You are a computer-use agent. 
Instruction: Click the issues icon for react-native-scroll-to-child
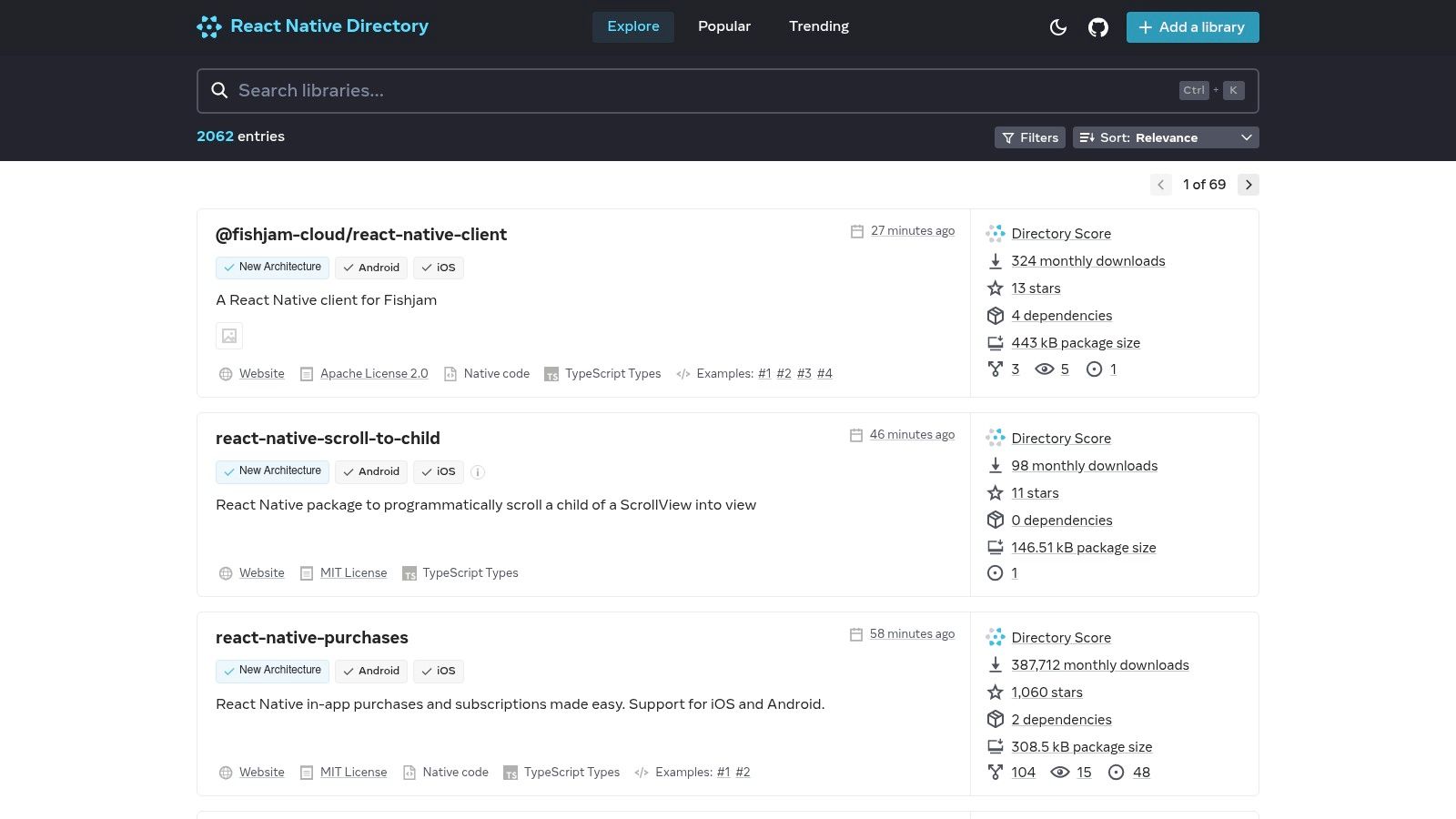tap(996, 573)
